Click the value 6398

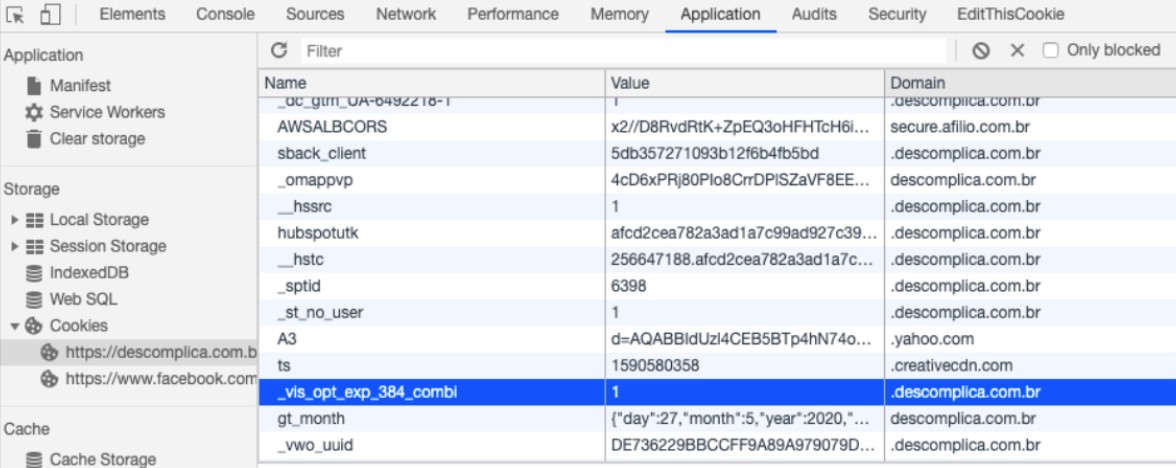[628, 286]
